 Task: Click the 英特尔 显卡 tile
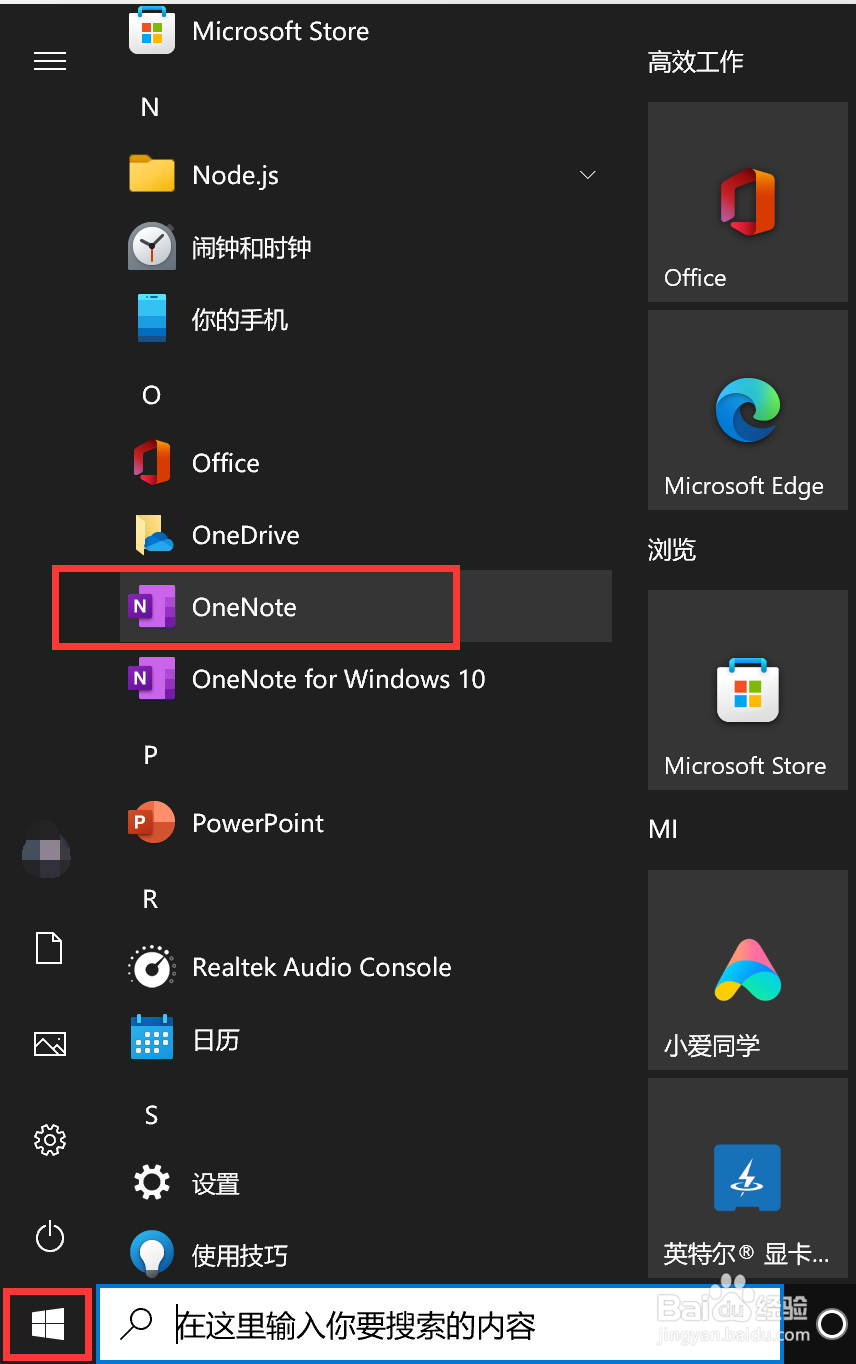pos(748,1177)
